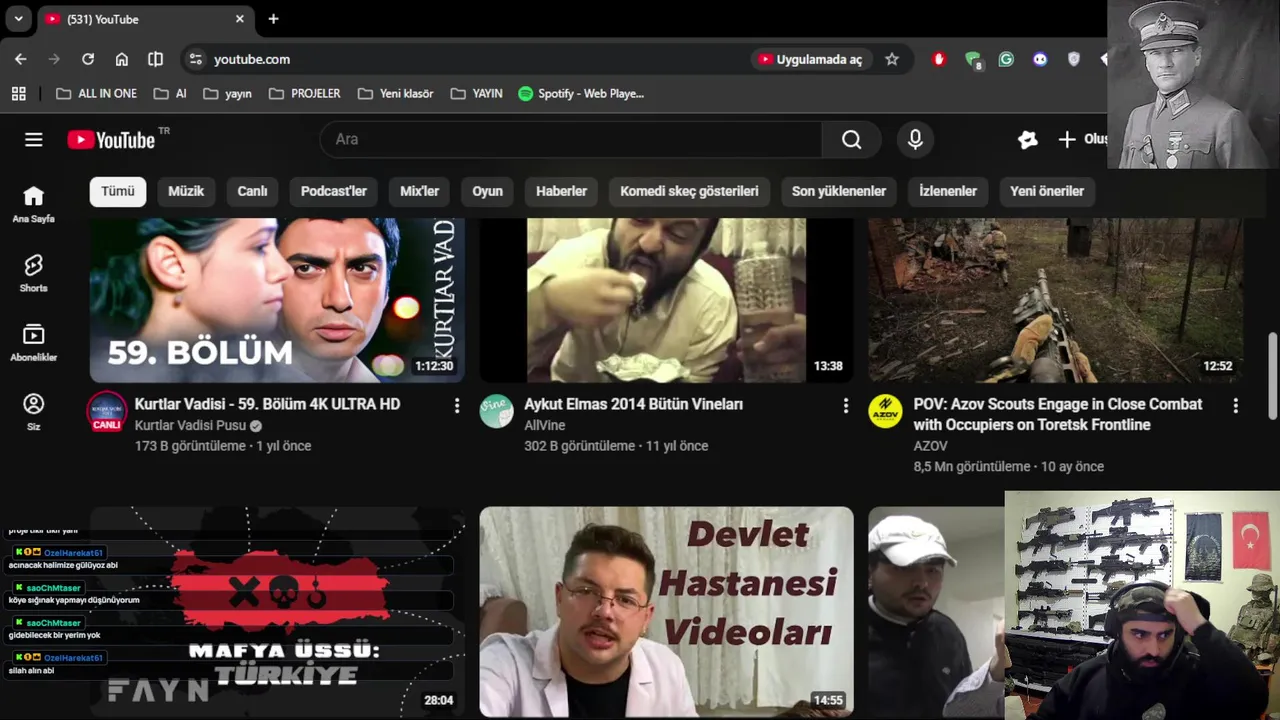Open Yeni klasör bookmark folder
The width and height of the screenshot is (1280, 720).
[396, 93]
